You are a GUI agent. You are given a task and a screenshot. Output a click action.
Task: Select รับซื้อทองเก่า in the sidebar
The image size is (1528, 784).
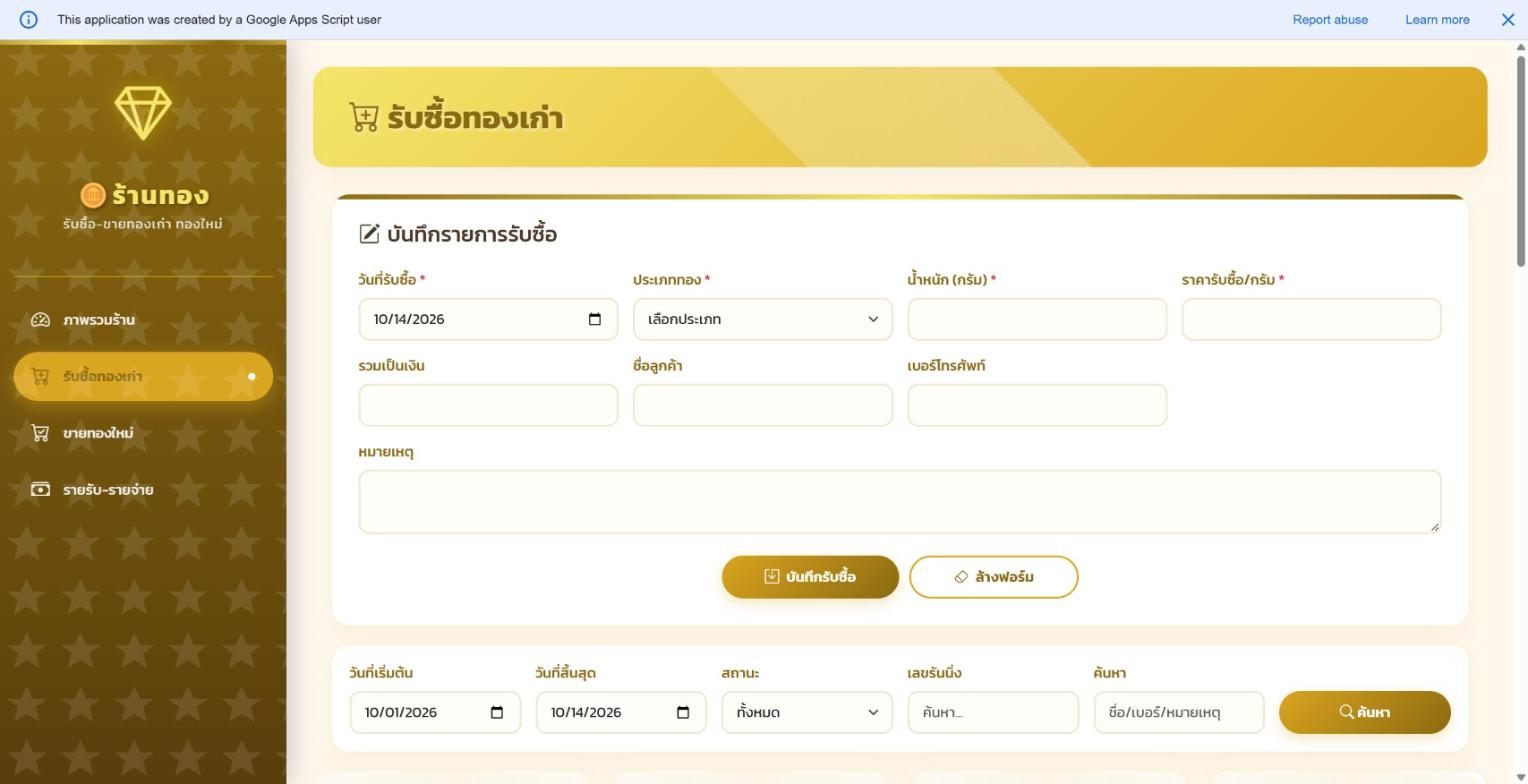click(x=143, y=377)
